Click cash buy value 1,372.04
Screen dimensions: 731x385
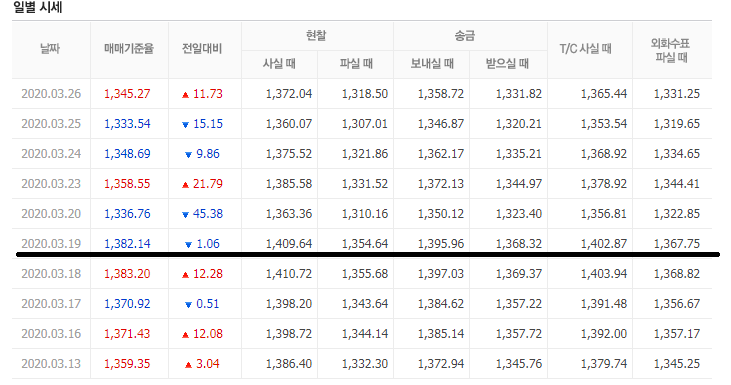click(289, 94)
